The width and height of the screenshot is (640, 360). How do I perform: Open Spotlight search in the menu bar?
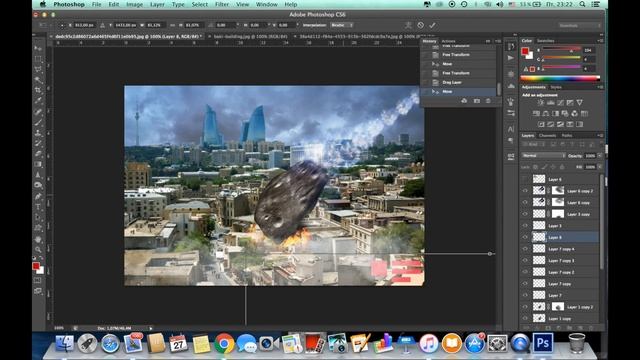pos(582,4)
